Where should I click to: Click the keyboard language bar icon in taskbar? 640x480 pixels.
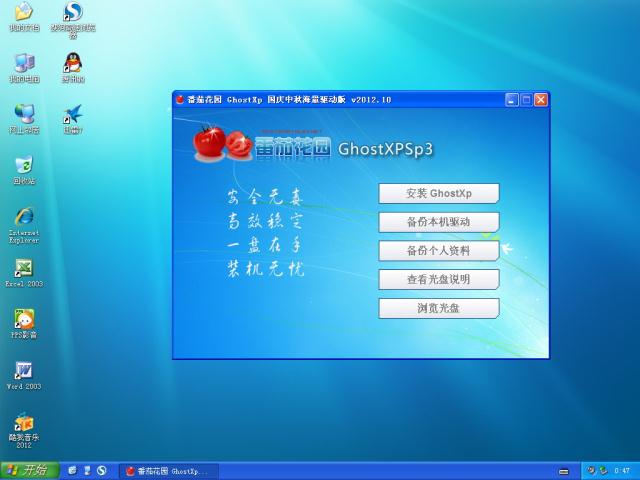564,471
